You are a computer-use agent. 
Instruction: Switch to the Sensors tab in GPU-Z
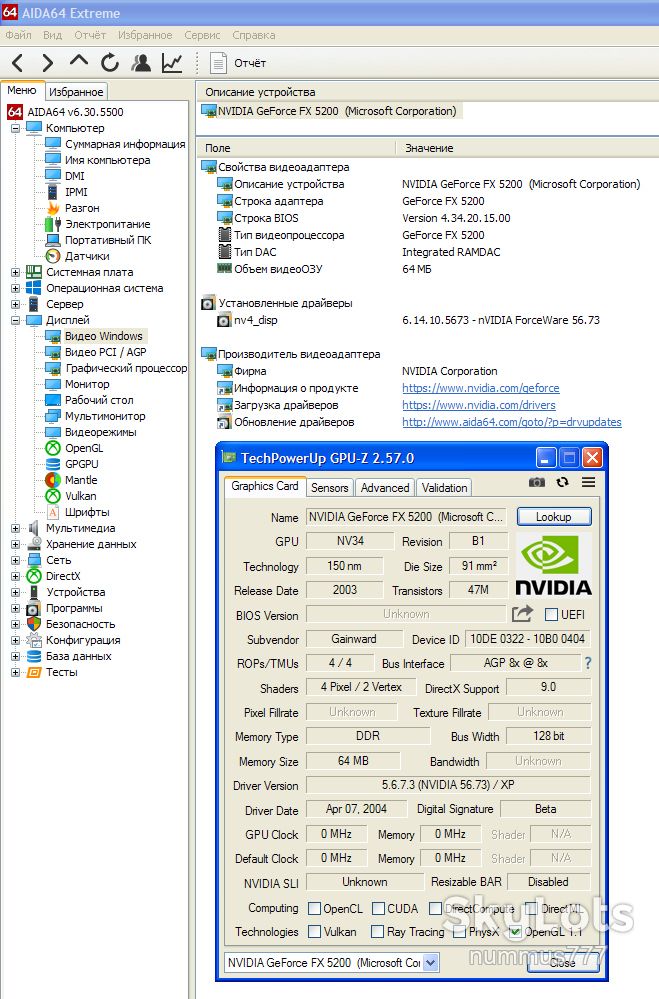point(330,487)
